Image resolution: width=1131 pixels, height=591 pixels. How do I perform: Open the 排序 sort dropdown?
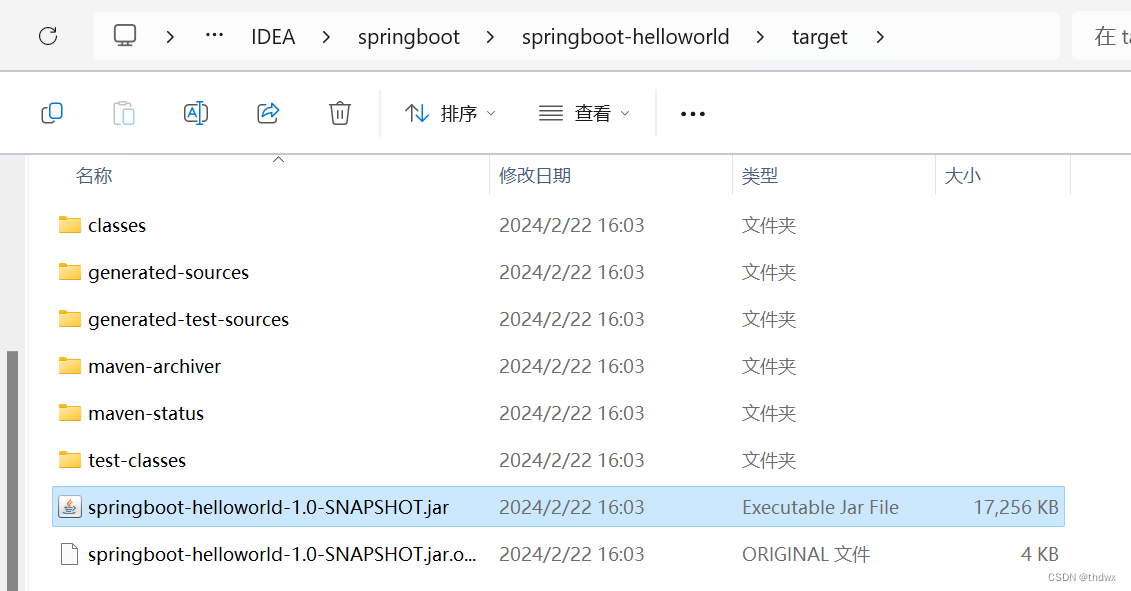click(x=451, y=113)
